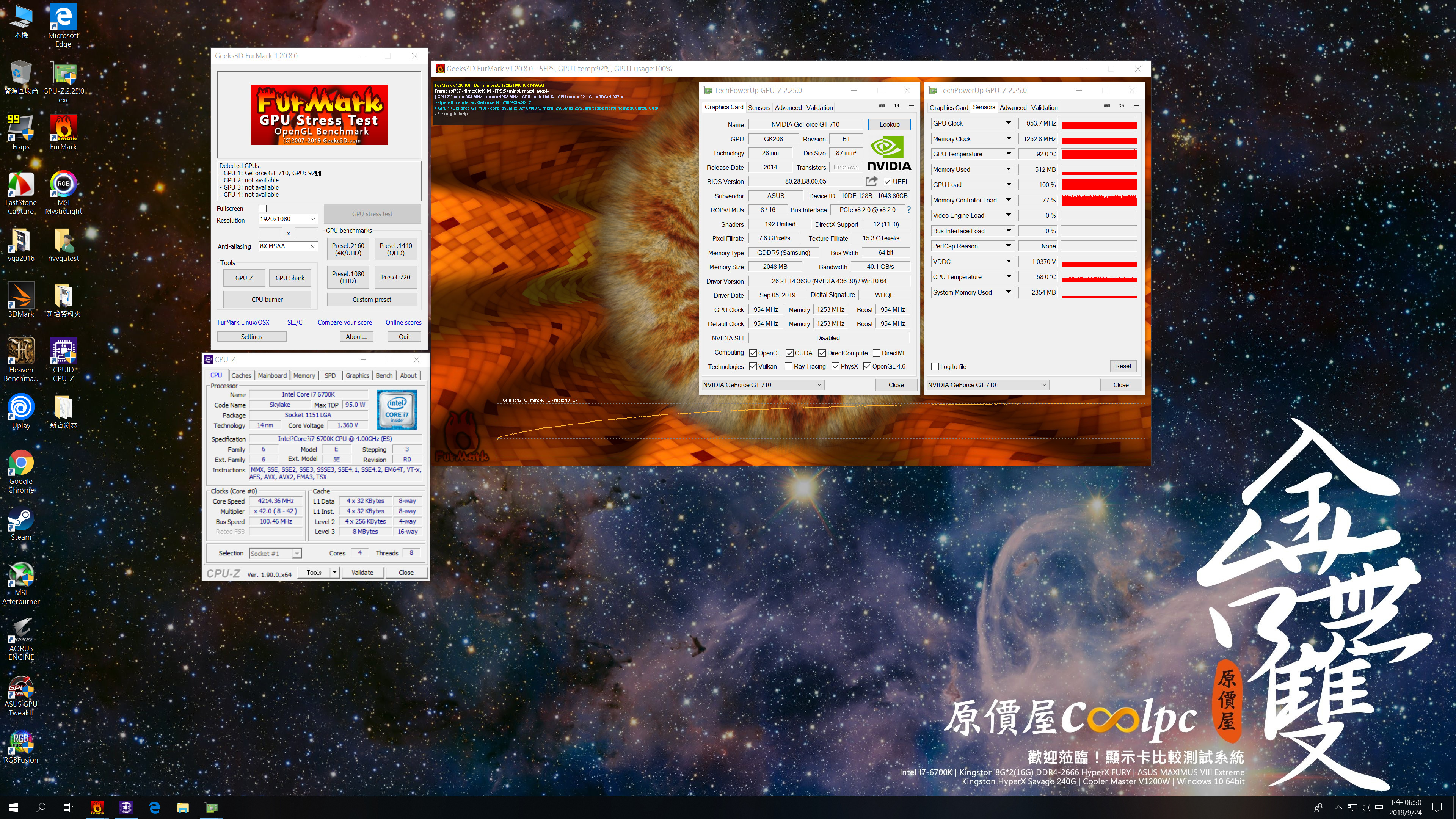Enable the Log to file checkbox
Viewport: 1456px width, 819px height.
pyautogui.click(x=935, y=366)
